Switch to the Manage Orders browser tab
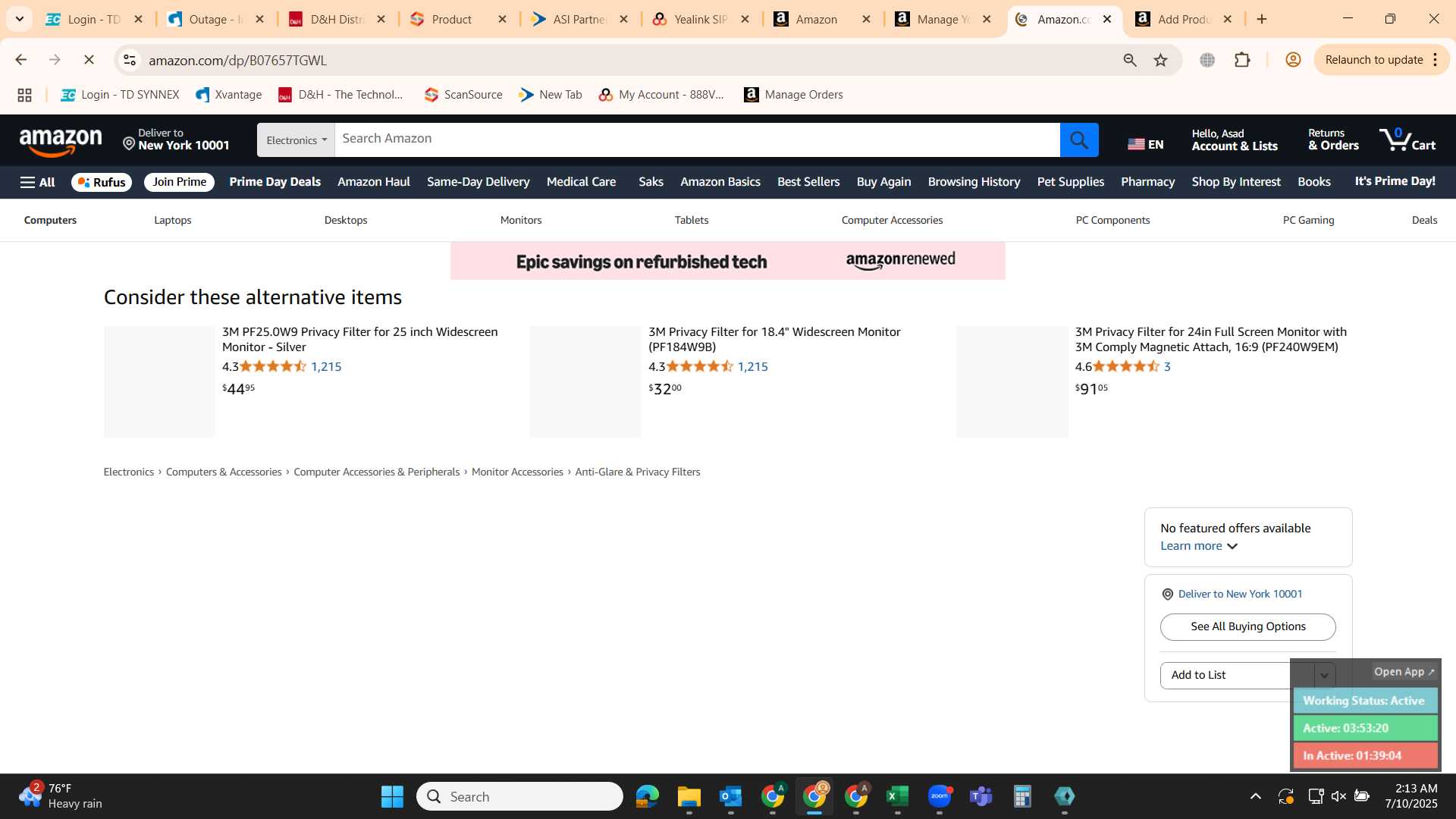 [944, 20]
